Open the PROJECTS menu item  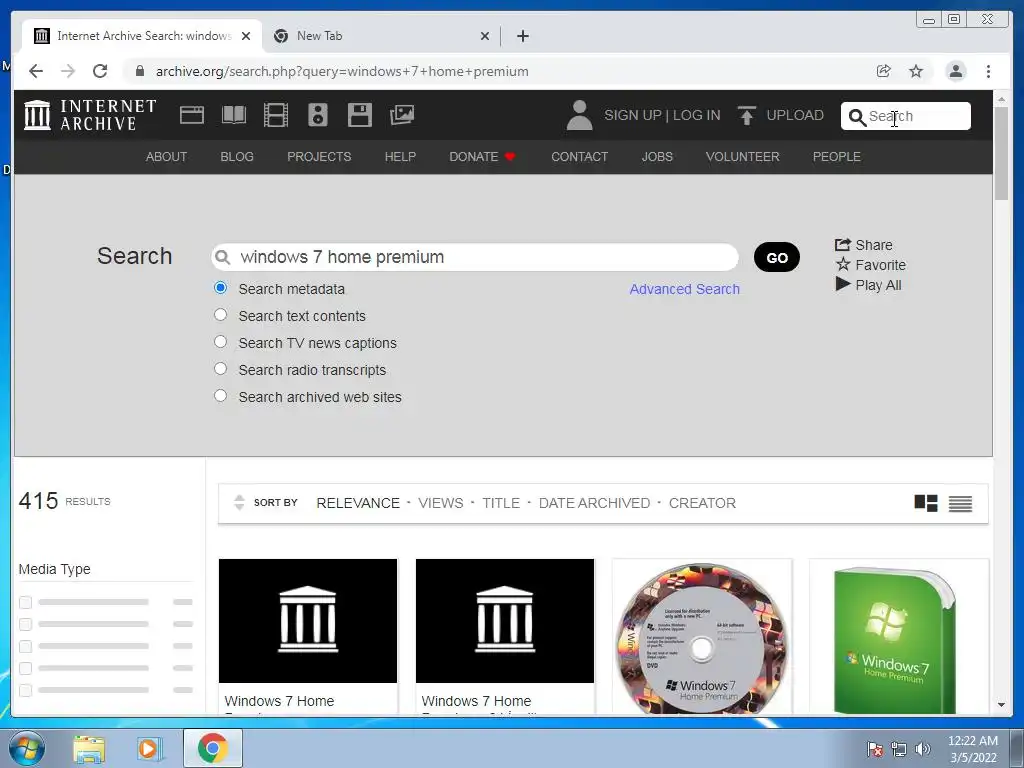[x=319, y=157]
